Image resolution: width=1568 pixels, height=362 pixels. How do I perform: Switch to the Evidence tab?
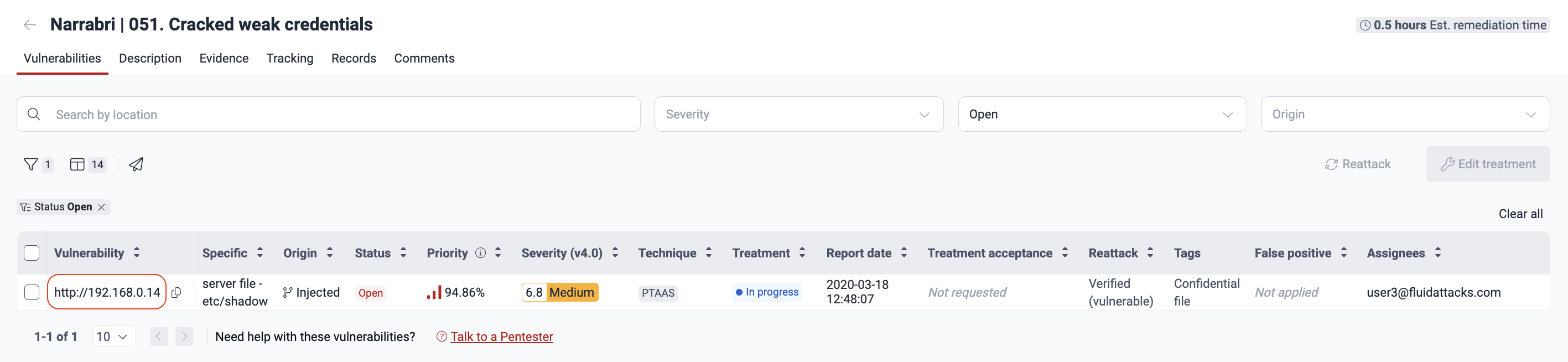click(x=224, y=58)
